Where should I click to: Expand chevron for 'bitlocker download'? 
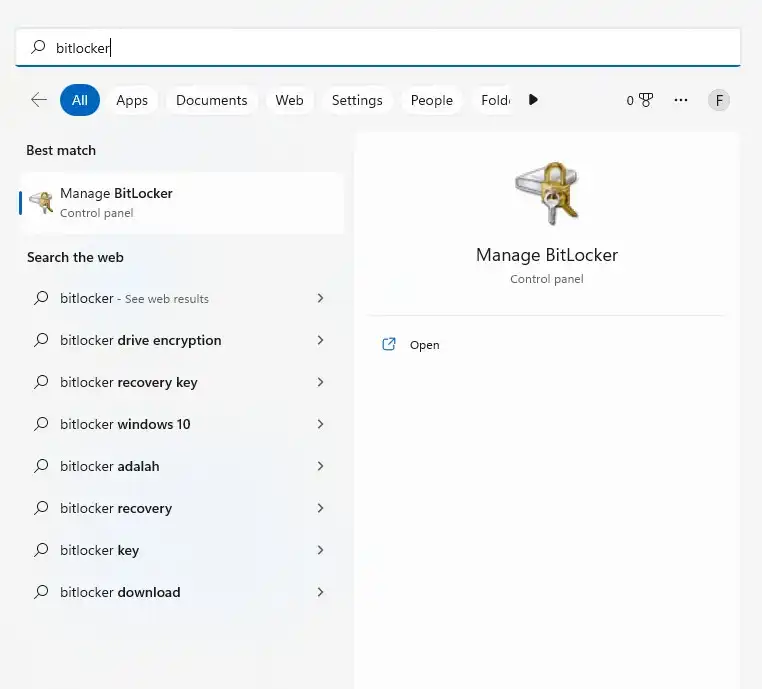pos(320,592)
